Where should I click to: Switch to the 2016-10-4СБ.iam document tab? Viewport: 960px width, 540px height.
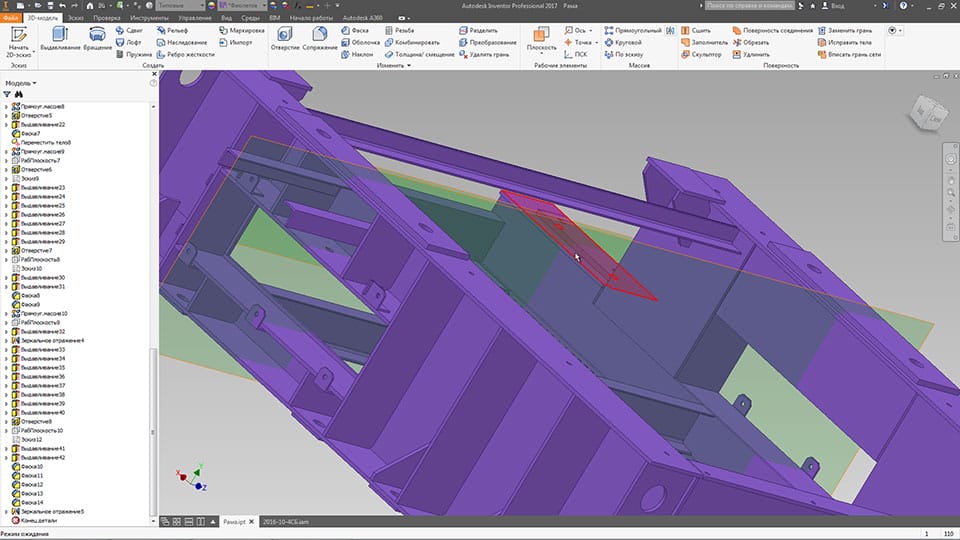[287, 521]
